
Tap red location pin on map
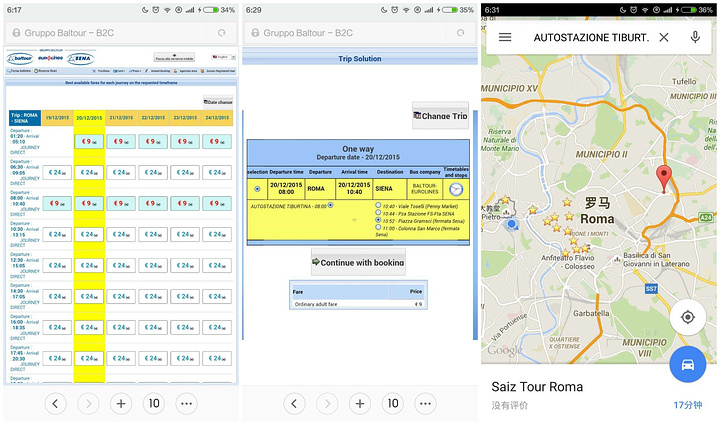click(664, 179)
